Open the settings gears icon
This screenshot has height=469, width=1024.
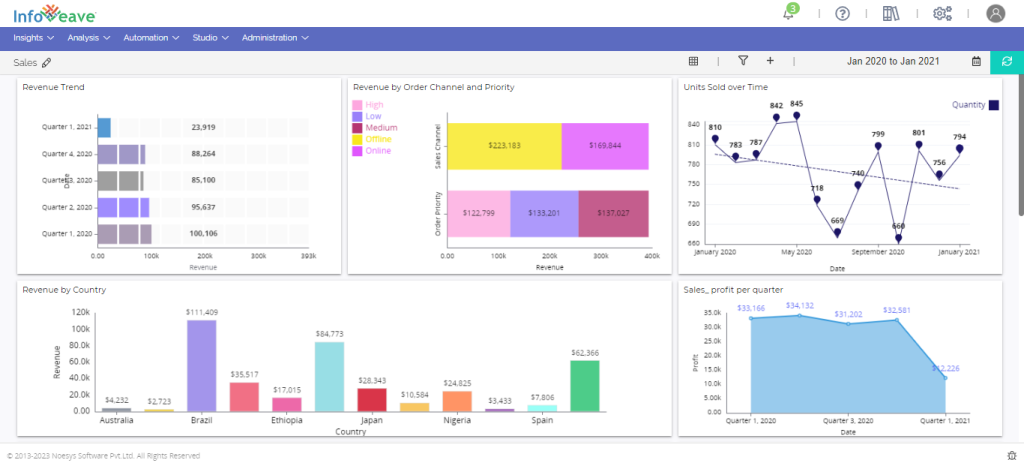941,13
